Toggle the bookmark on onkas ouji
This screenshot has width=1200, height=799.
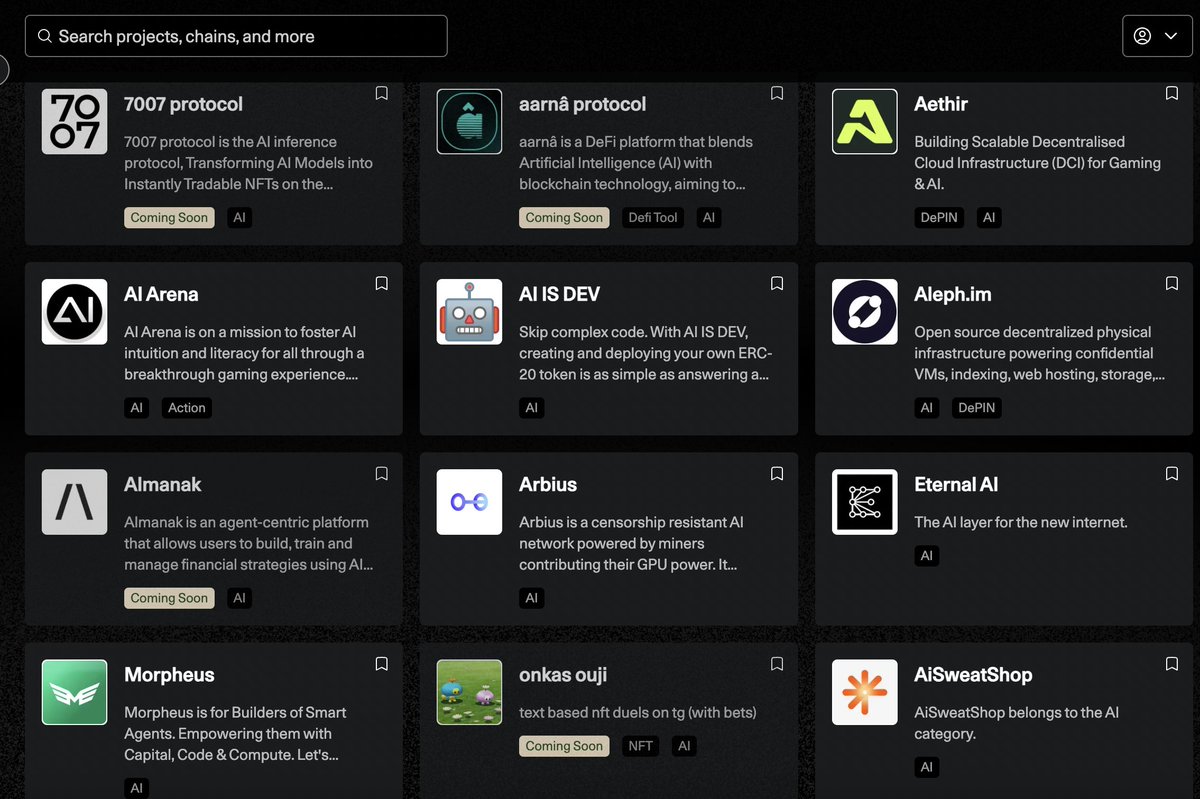776,663
